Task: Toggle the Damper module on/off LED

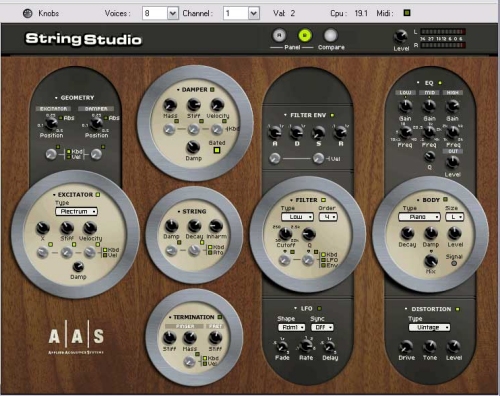Action: [212, 90]
